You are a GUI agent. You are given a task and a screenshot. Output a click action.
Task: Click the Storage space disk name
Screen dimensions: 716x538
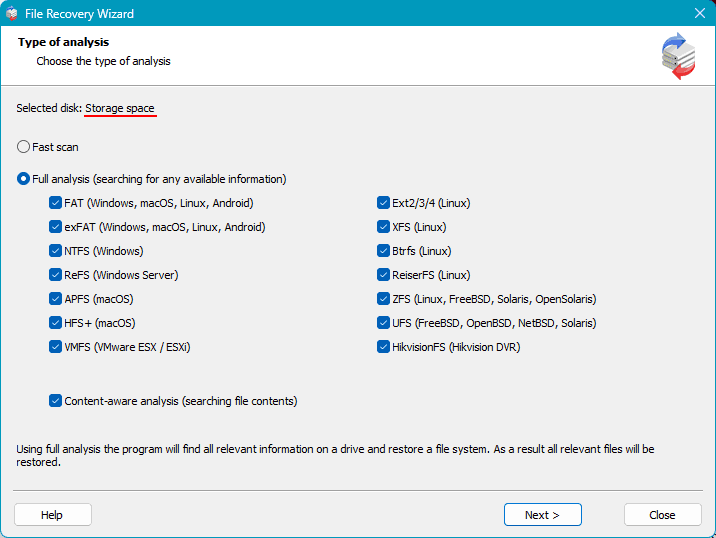[120, 108]
